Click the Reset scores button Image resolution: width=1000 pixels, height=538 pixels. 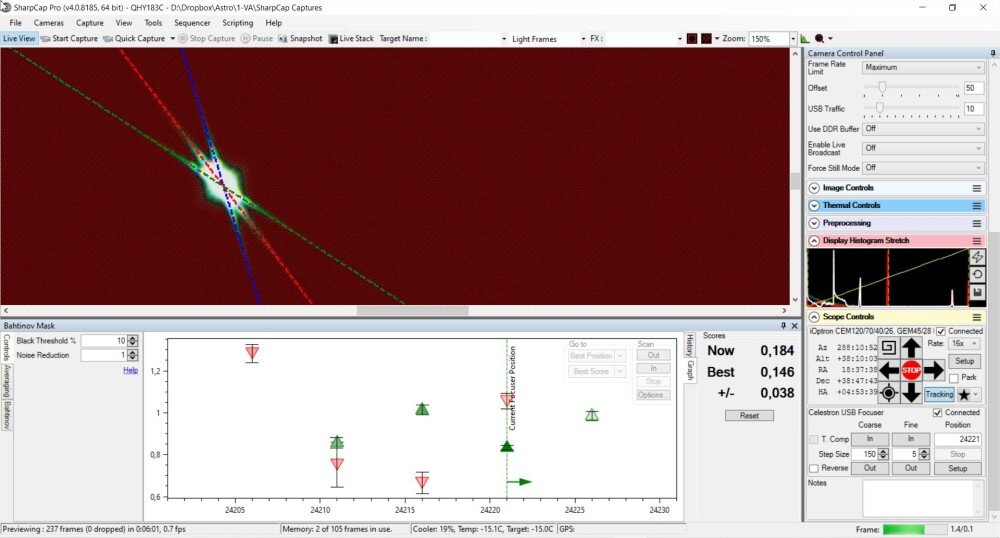tap(749, 416)
